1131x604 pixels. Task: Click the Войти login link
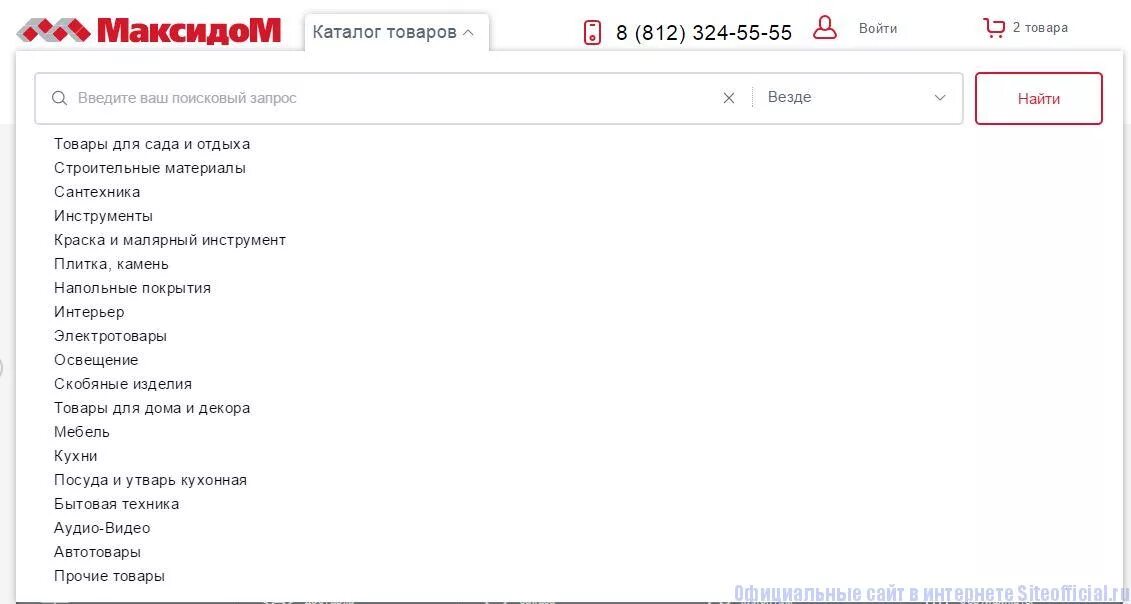[878, 29]
